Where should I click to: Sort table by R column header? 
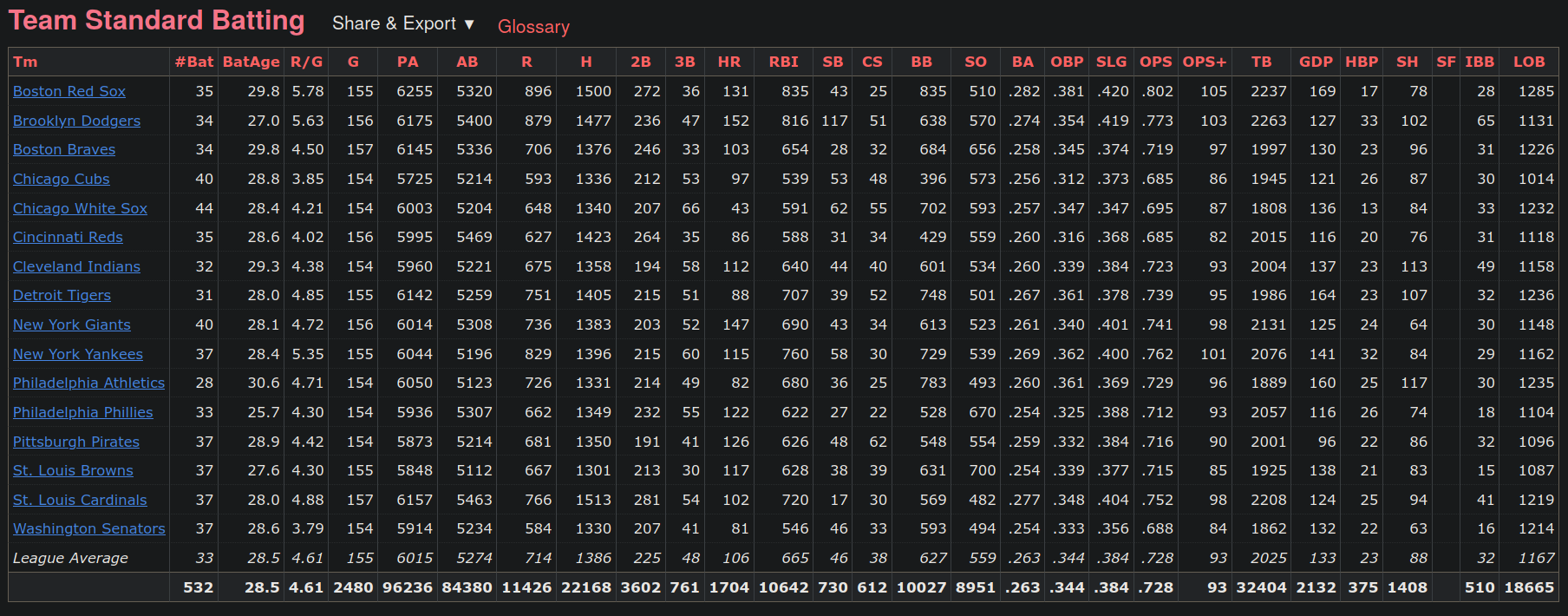click(x=526, y=62)
